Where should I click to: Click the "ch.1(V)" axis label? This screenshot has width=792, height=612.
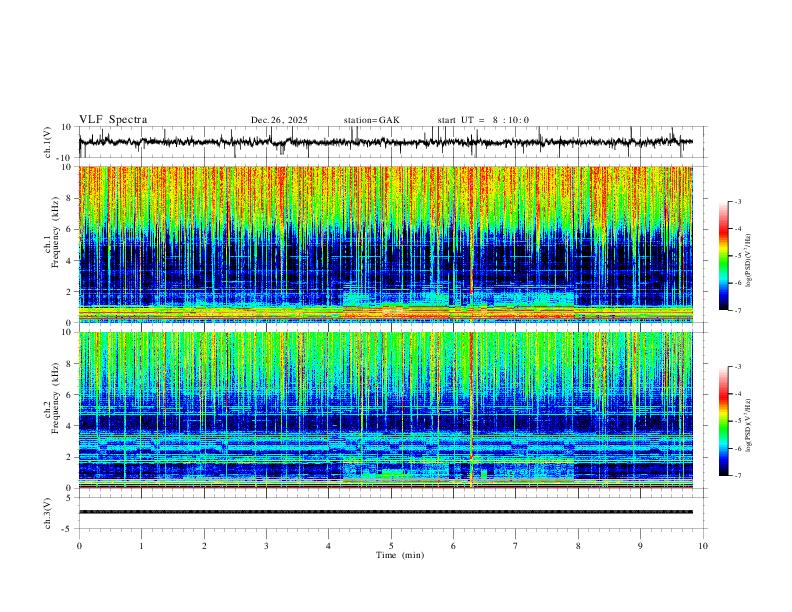pos(48,142)
